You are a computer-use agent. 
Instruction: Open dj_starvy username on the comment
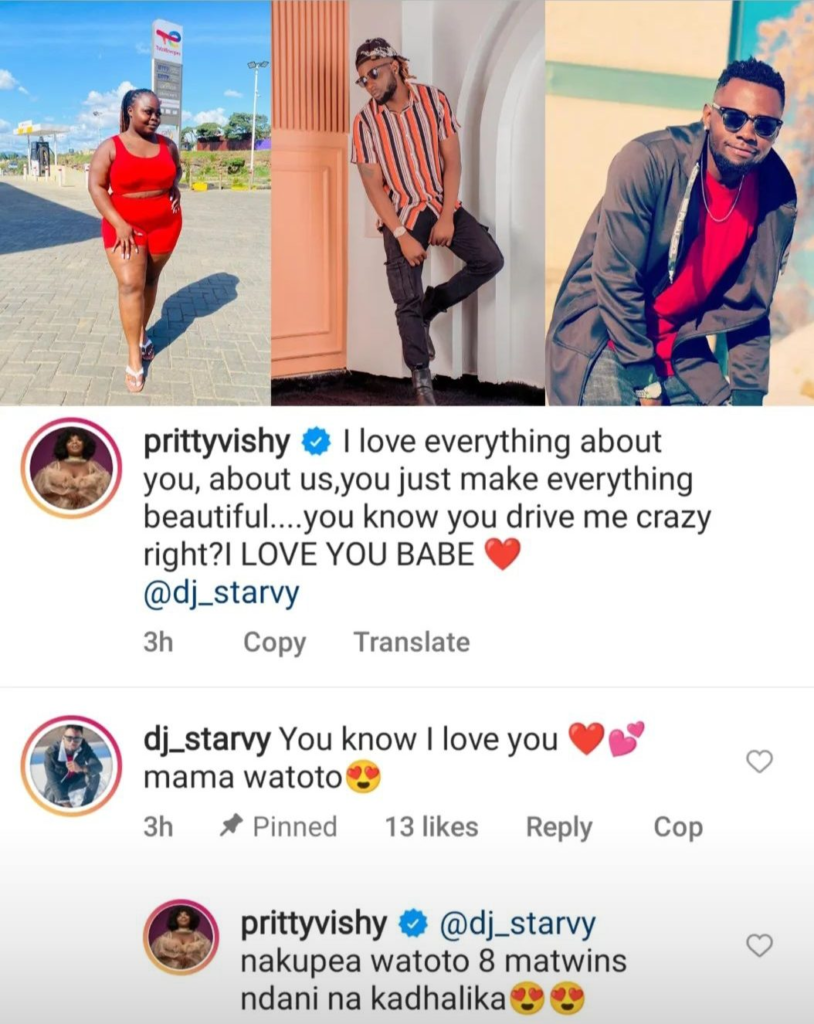coord(206,740)
